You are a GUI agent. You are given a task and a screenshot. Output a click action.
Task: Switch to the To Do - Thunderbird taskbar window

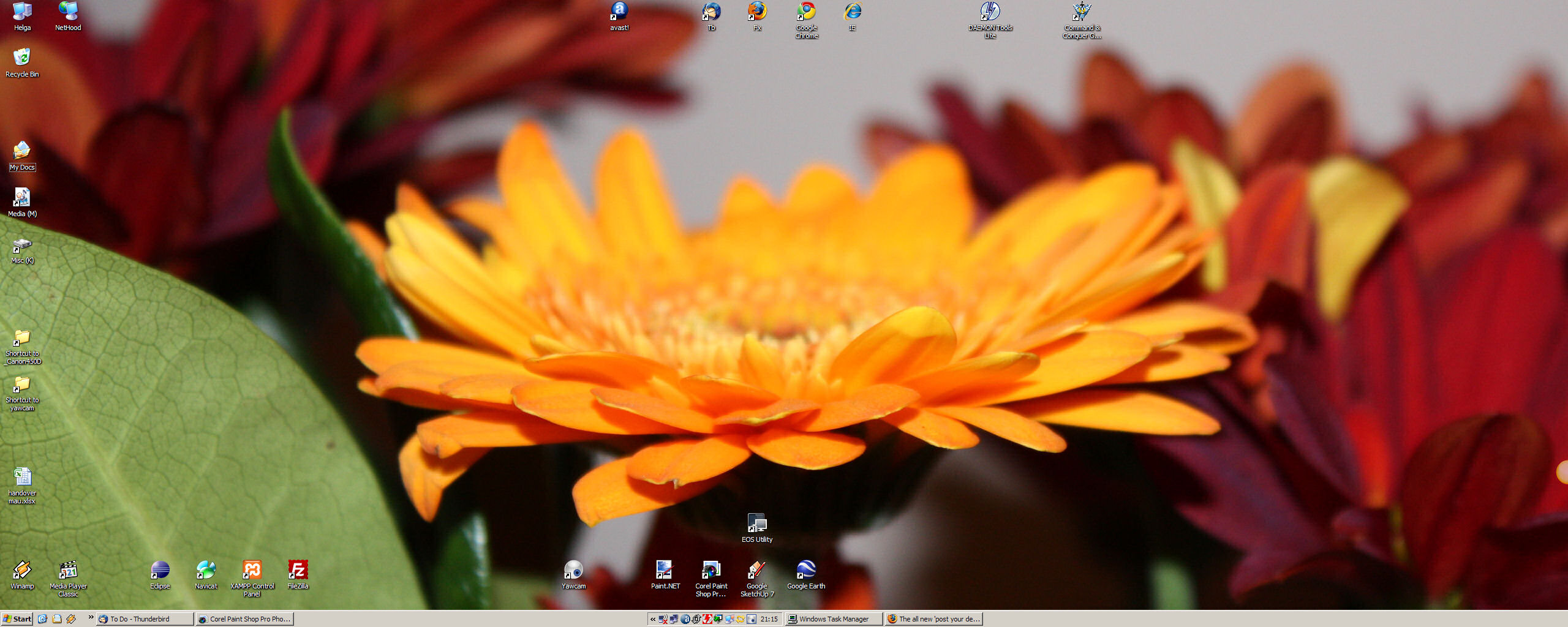[145, 619]
